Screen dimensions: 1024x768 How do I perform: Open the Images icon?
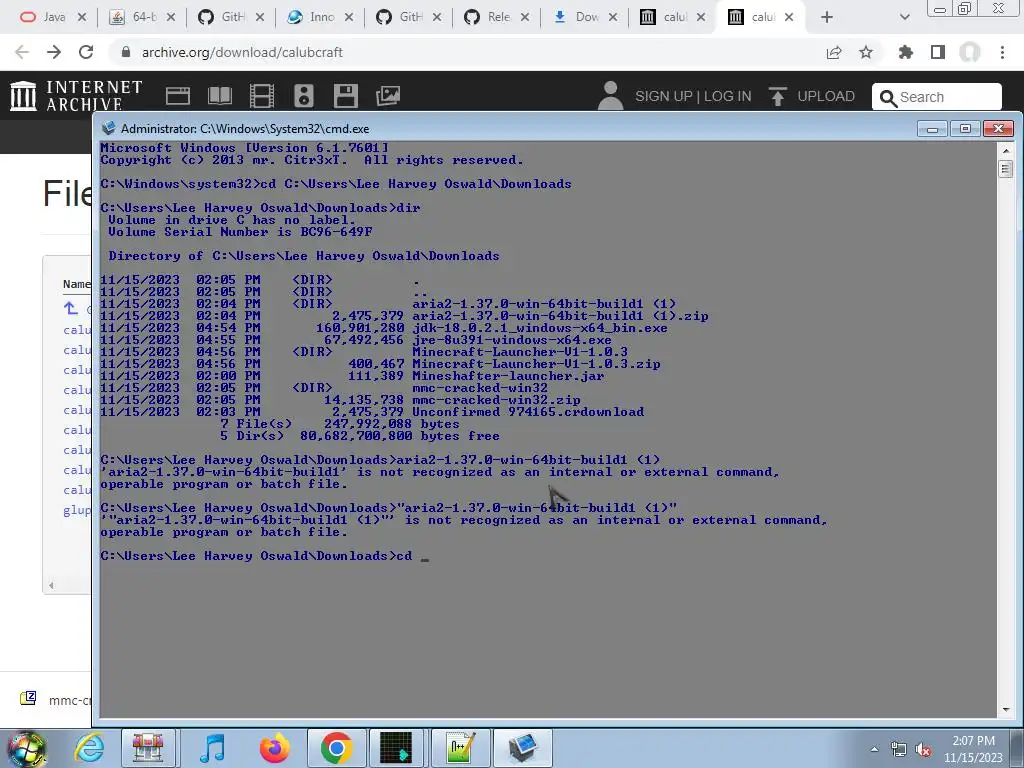pyautogui.click(x=388, y=96)
